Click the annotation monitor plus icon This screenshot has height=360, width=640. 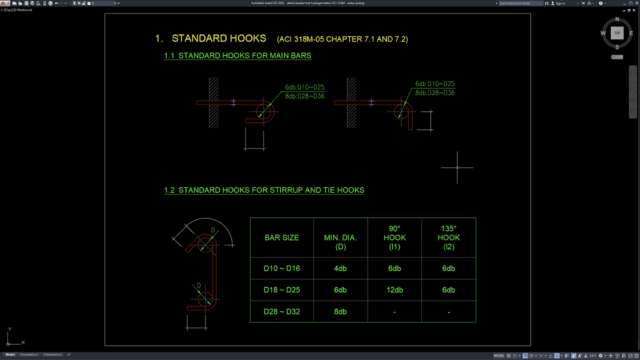pos(611,356)
